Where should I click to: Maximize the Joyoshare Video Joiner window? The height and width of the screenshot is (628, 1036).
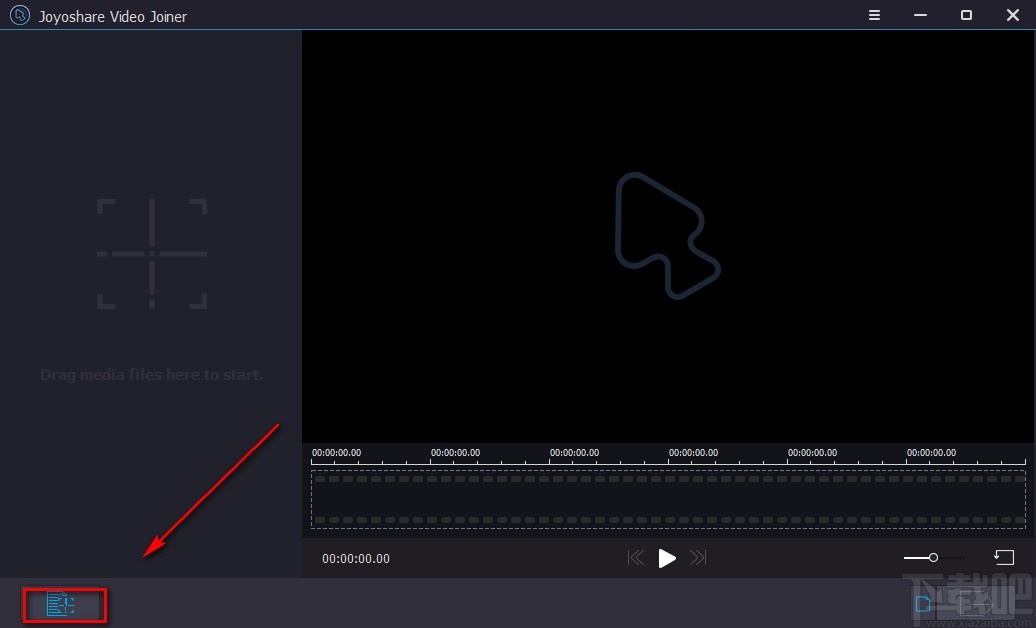tap(966, 15)
